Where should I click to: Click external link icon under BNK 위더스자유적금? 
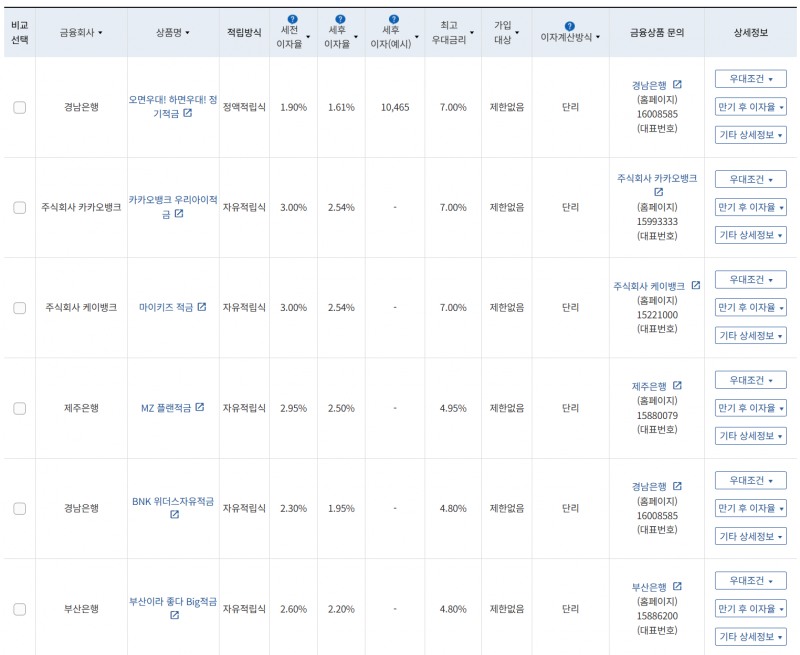click(x=174, y=514)
